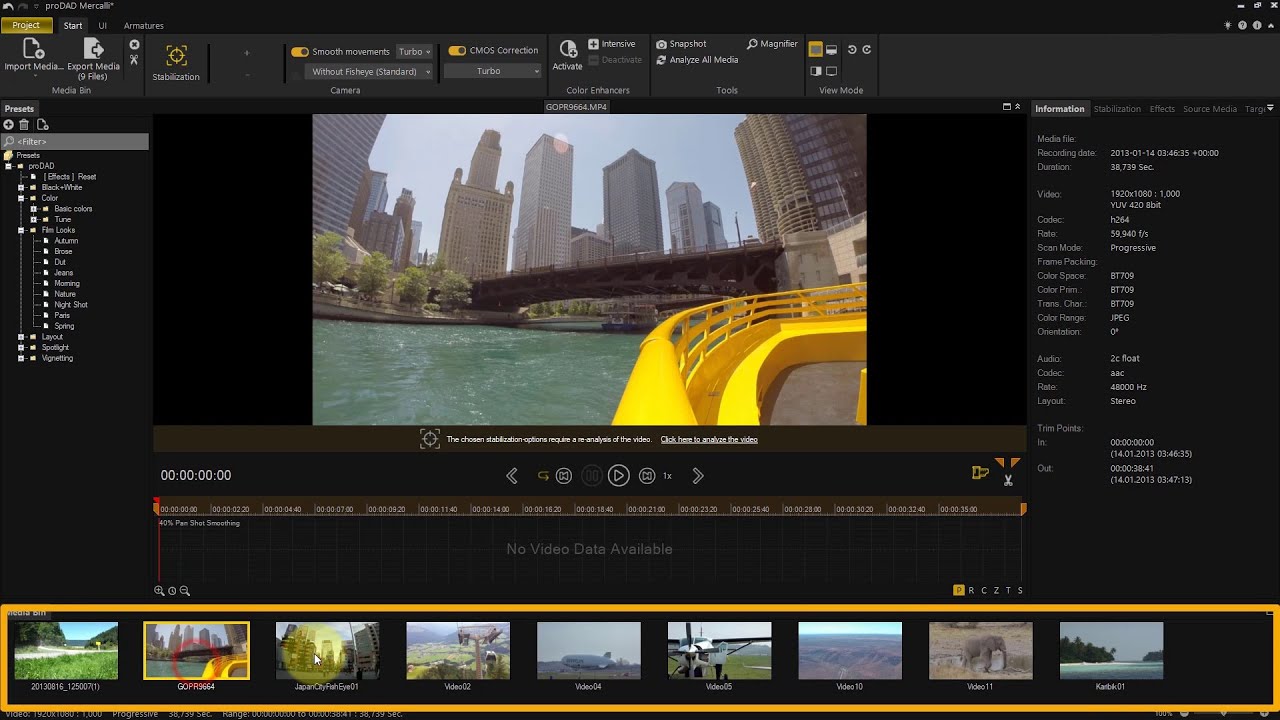Expand the Layout preset folder

click(x=21, y=337)
